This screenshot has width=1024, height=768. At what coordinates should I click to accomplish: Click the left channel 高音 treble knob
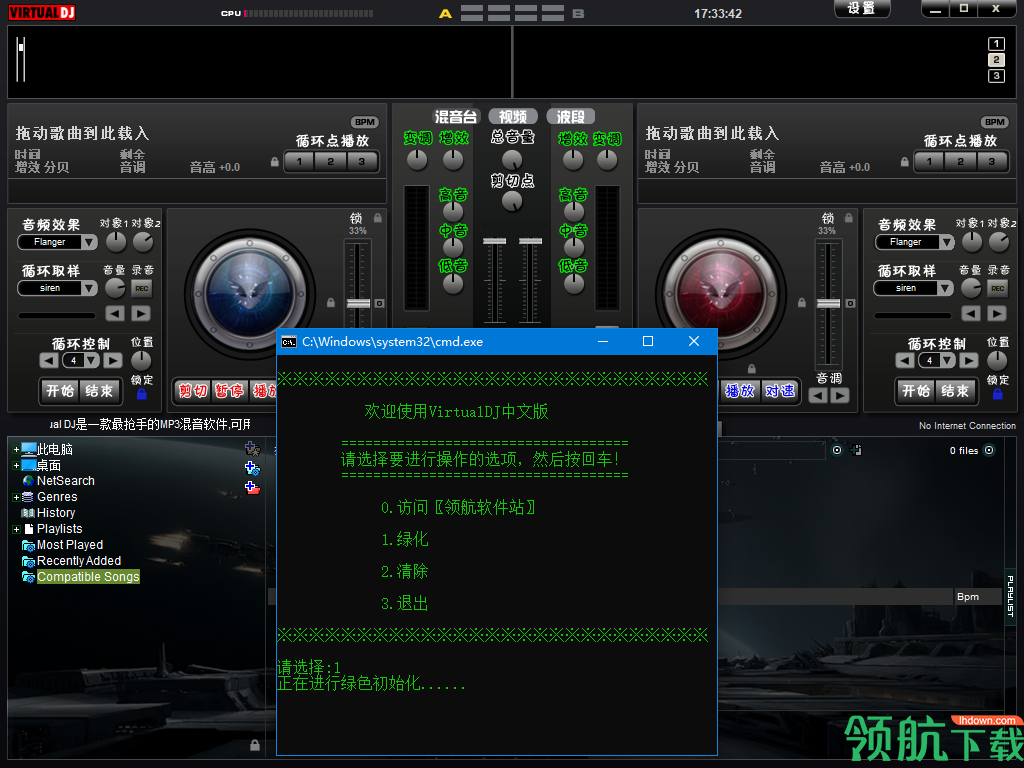(x=453, y=211)
